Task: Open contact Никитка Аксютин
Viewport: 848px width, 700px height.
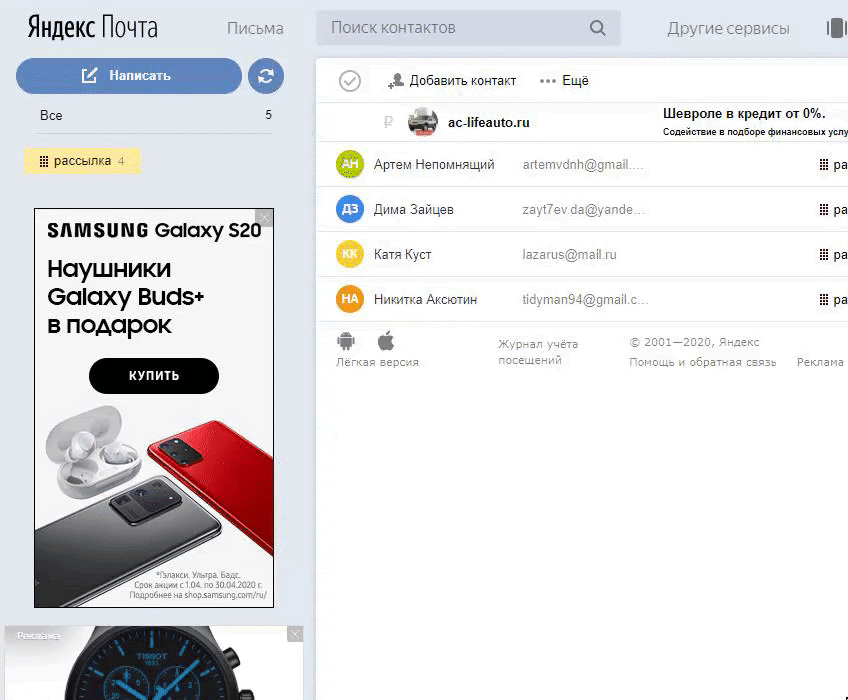Action: (x=425, y=299)
